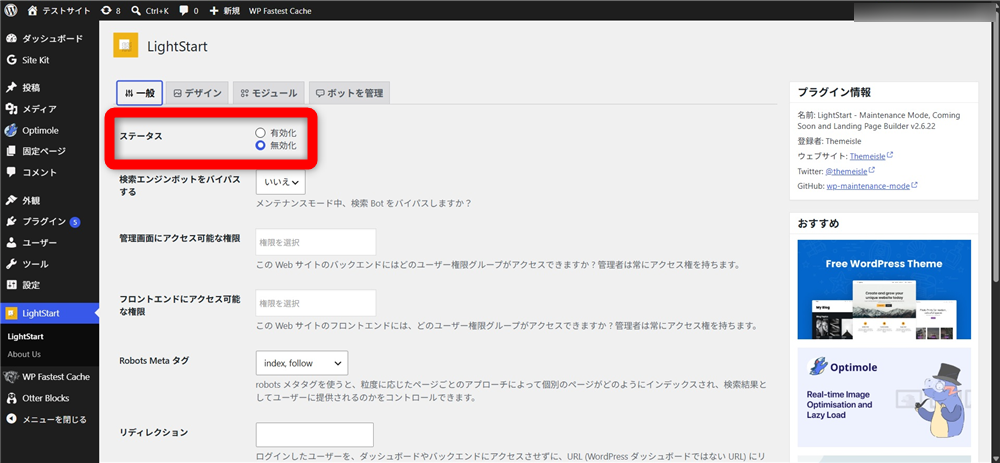Open the index, follow Robots Meta dropdown
This screenshot has width=1000, height=463.
(302, 363)
